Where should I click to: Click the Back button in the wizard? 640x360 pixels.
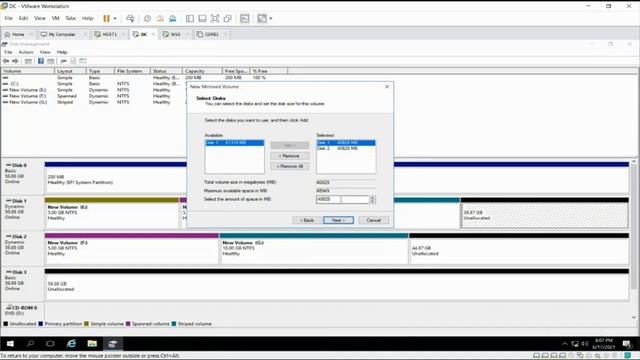[307, 220]
